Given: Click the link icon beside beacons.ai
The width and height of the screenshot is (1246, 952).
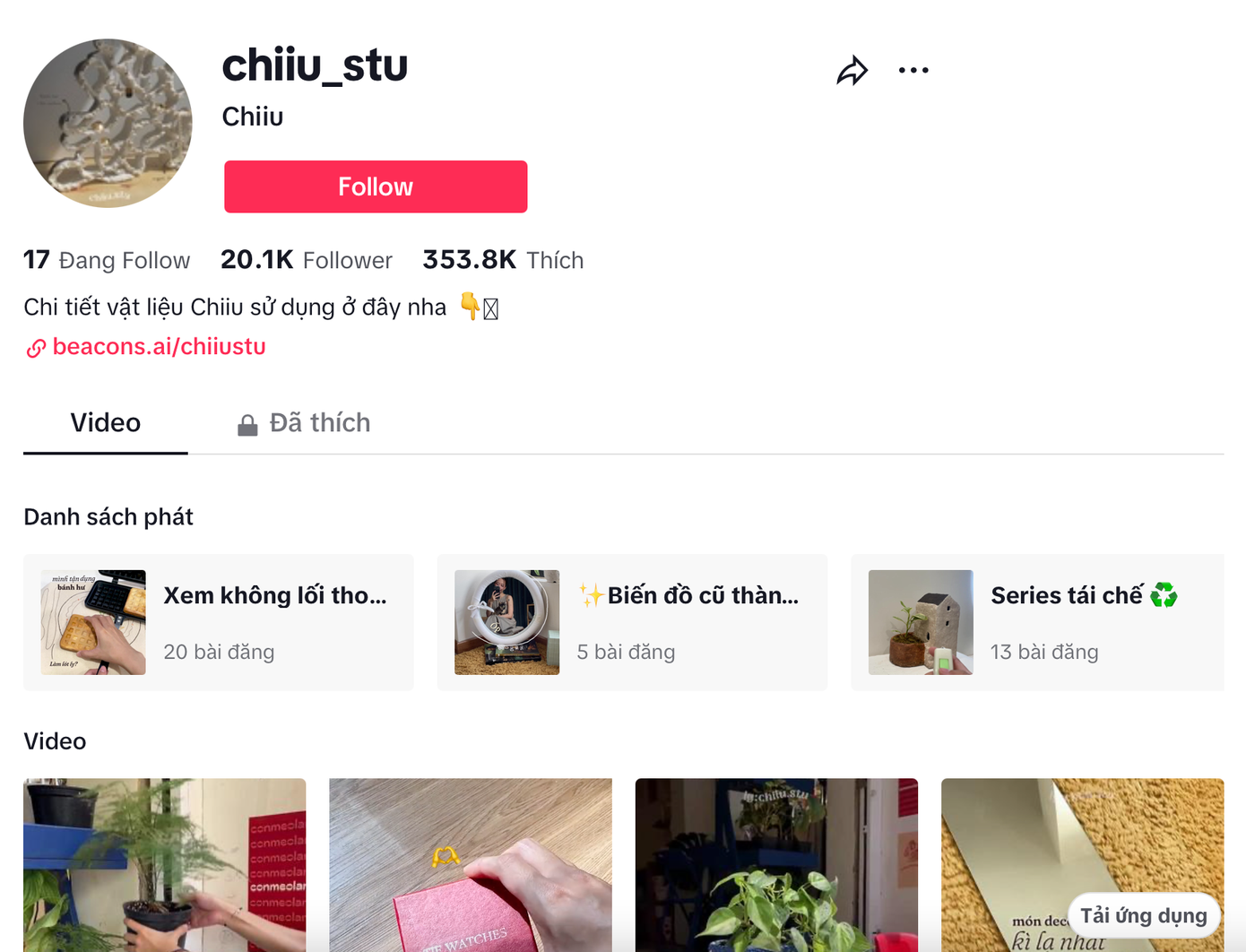Looking at the screenshot, I should pos(36,348).
